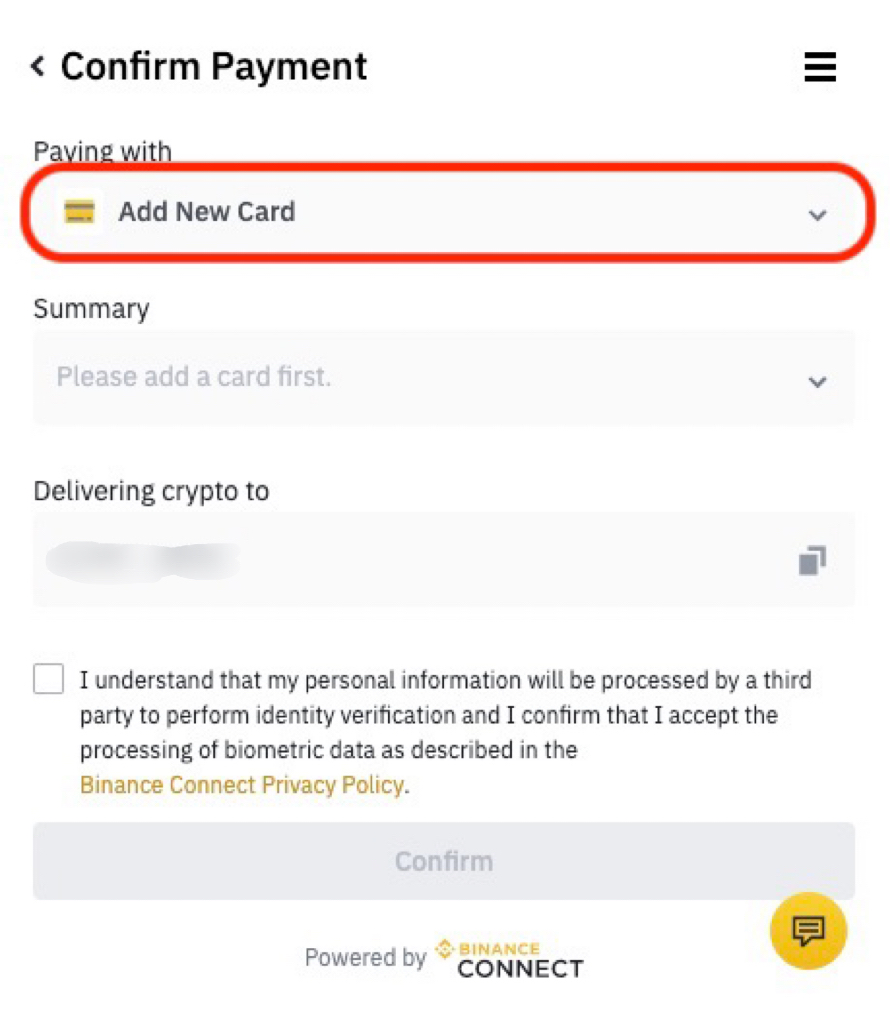Click the "Paying with" label
The height and width of the screenshot is (1024, 890).
102,152
